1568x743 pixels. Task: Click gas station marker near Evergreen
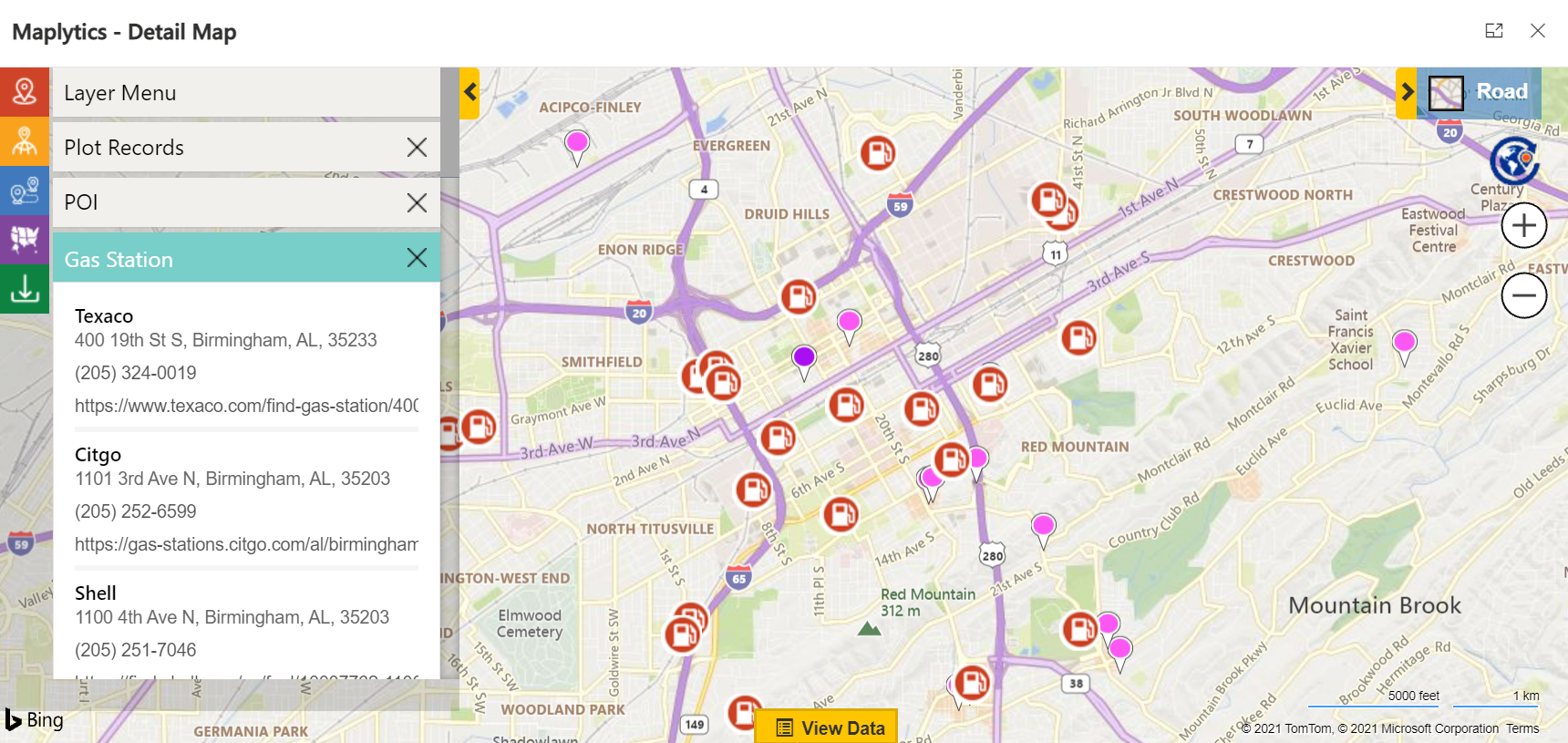pyautogui.click(x=878, y=153)
